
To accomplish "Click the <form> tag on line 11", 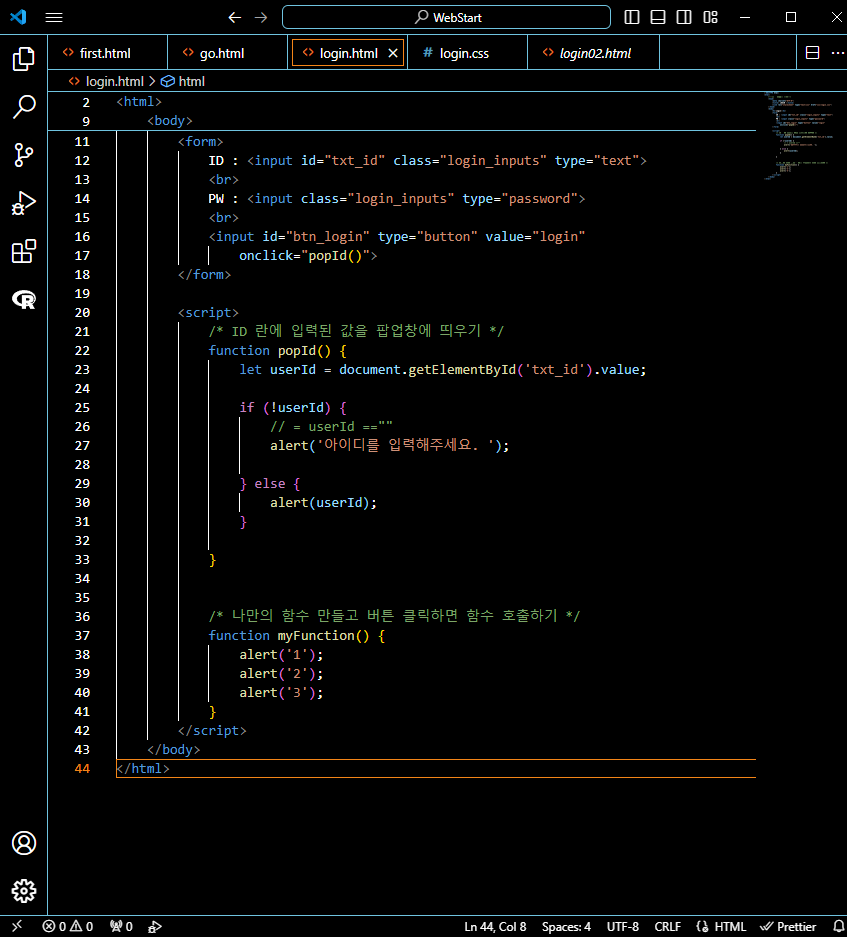I will (x=200, y=142).
